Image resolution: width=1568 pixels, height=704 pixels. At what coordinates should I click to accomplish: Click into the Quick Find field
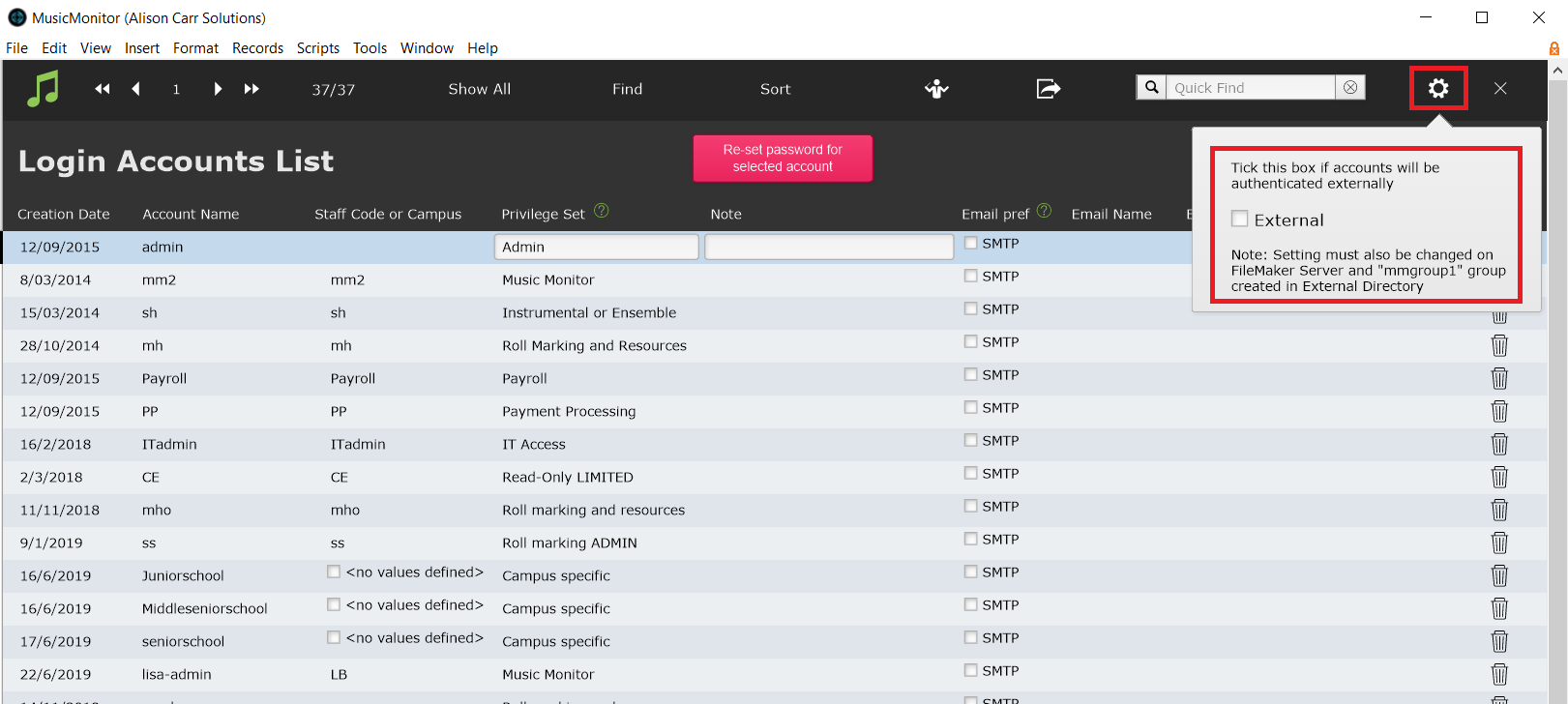click(1251, 87)
